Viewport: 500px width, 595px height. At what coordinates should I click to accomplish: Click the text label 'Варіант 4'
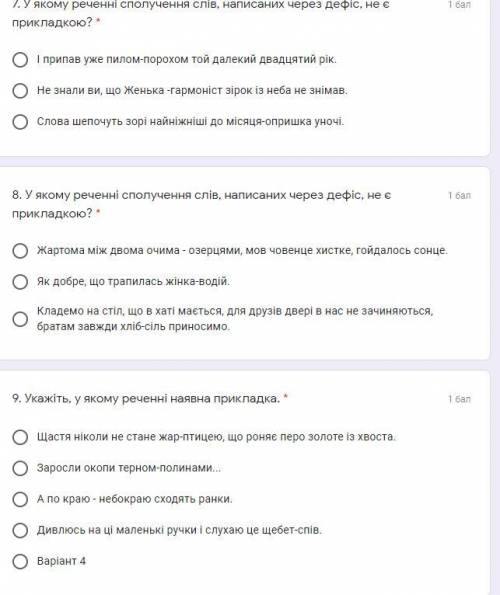(61, 561)
